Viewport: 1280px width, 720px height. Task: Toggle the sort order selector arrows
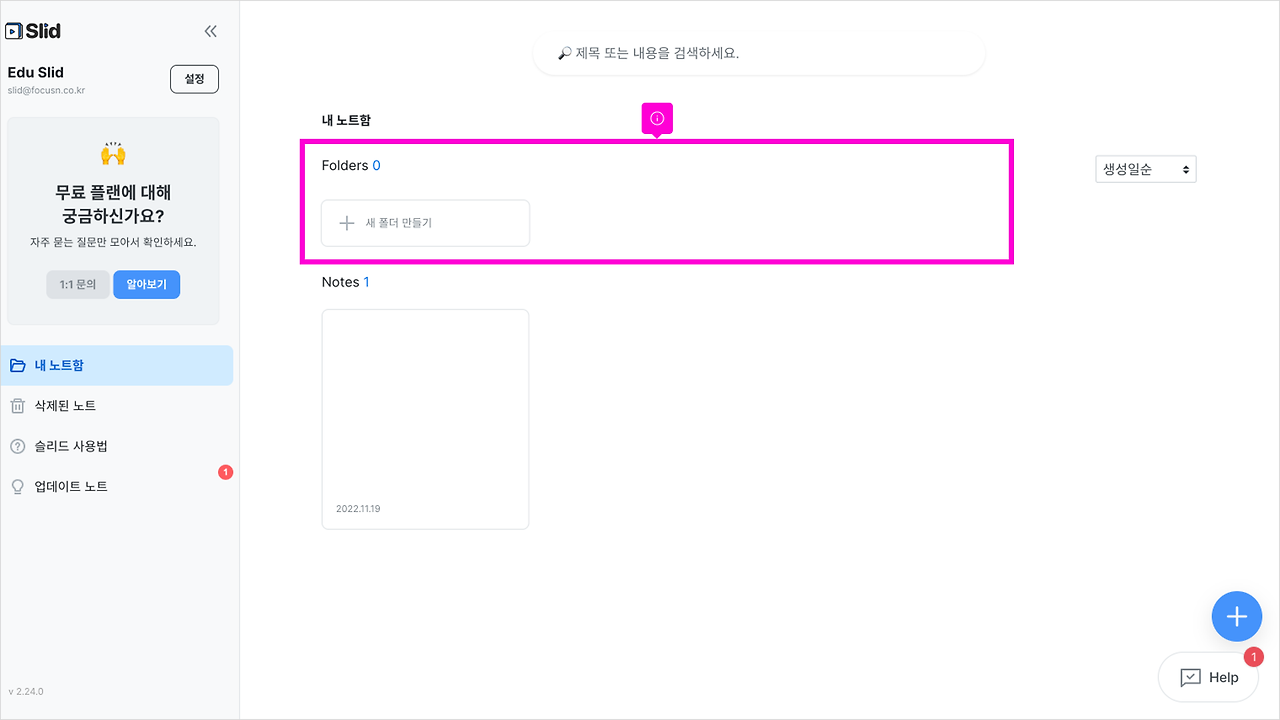click(1184, 168)
